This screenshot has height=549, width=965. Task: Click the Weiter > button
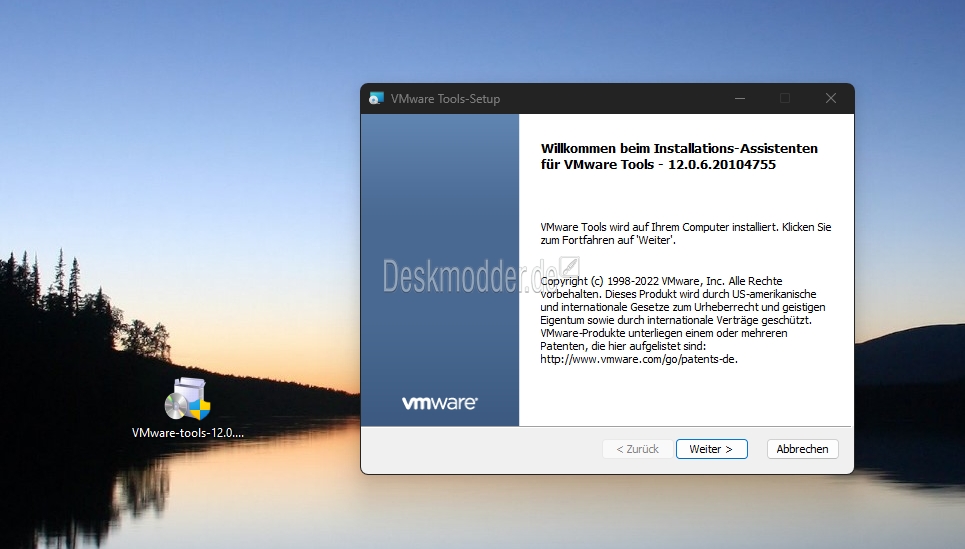pyautogui.click(x=711, y=449)
